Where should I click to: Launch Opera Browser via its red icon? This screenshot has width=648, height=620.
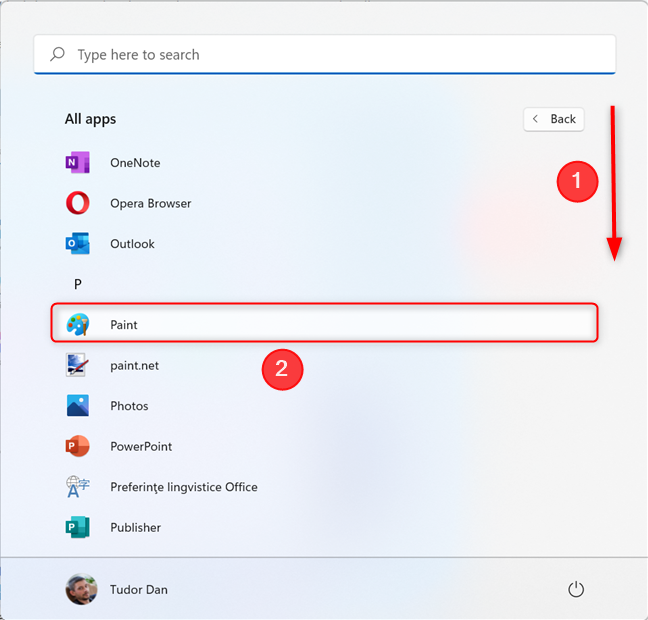coord(78,203)
